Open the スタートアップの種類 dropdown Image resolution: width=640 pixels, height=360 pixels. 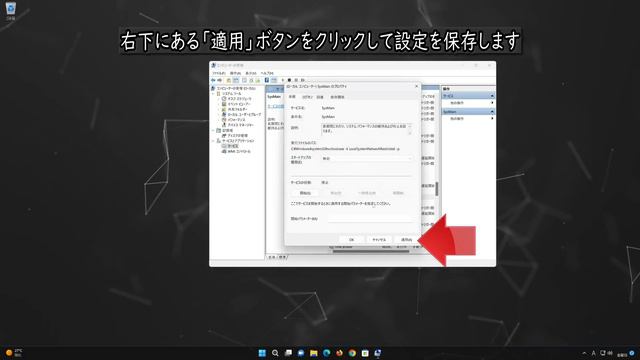(x=367, y=158)
